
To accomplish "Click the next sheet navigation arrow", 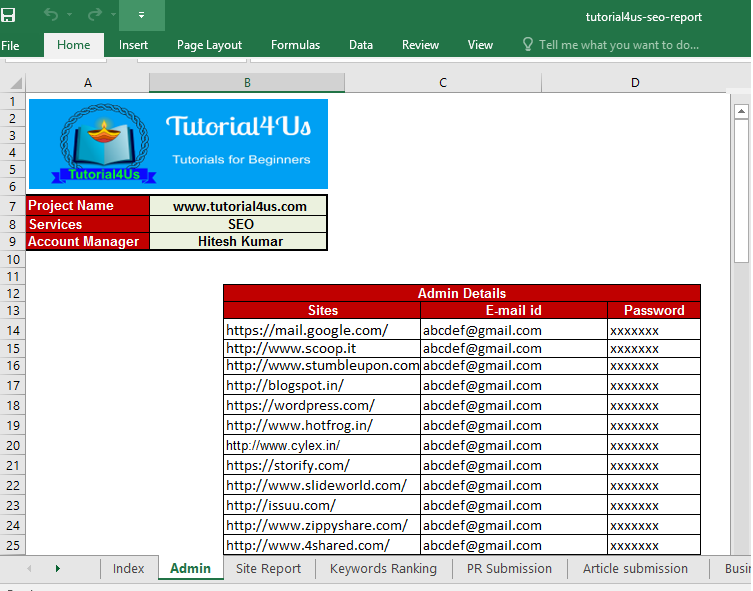I will (58, 568).
